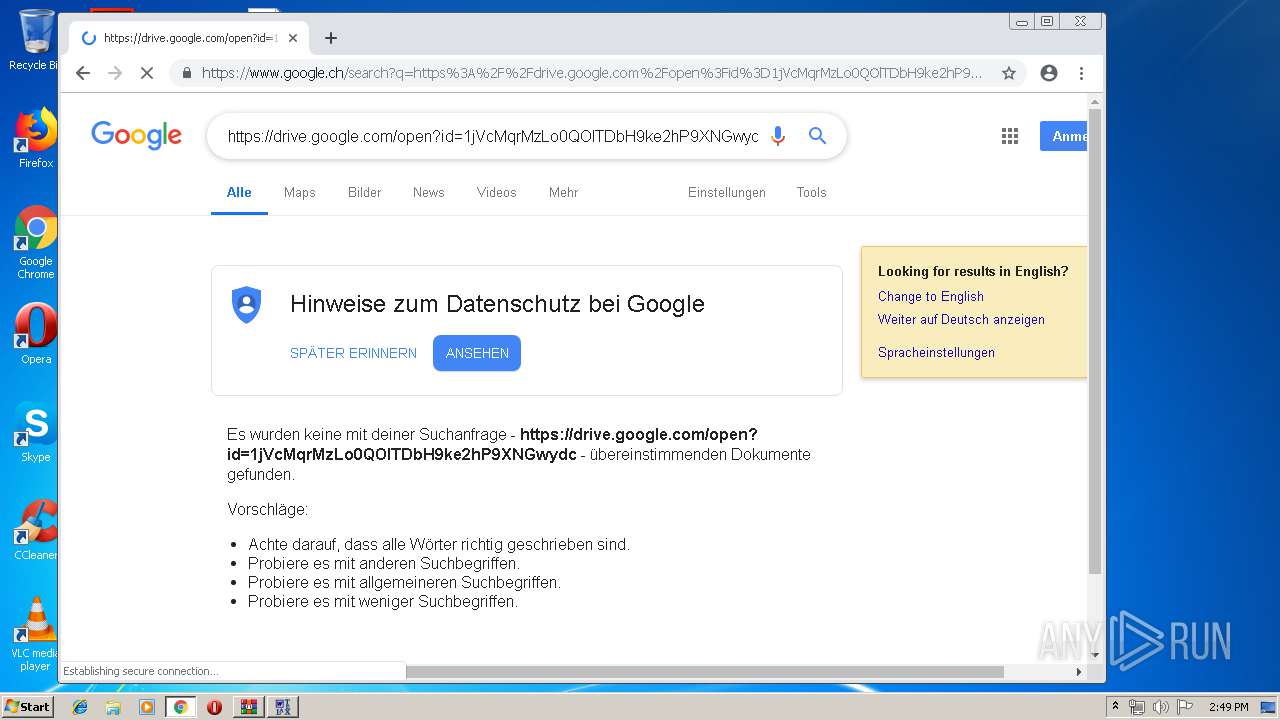Select the Alle search tab

point(239,192)
